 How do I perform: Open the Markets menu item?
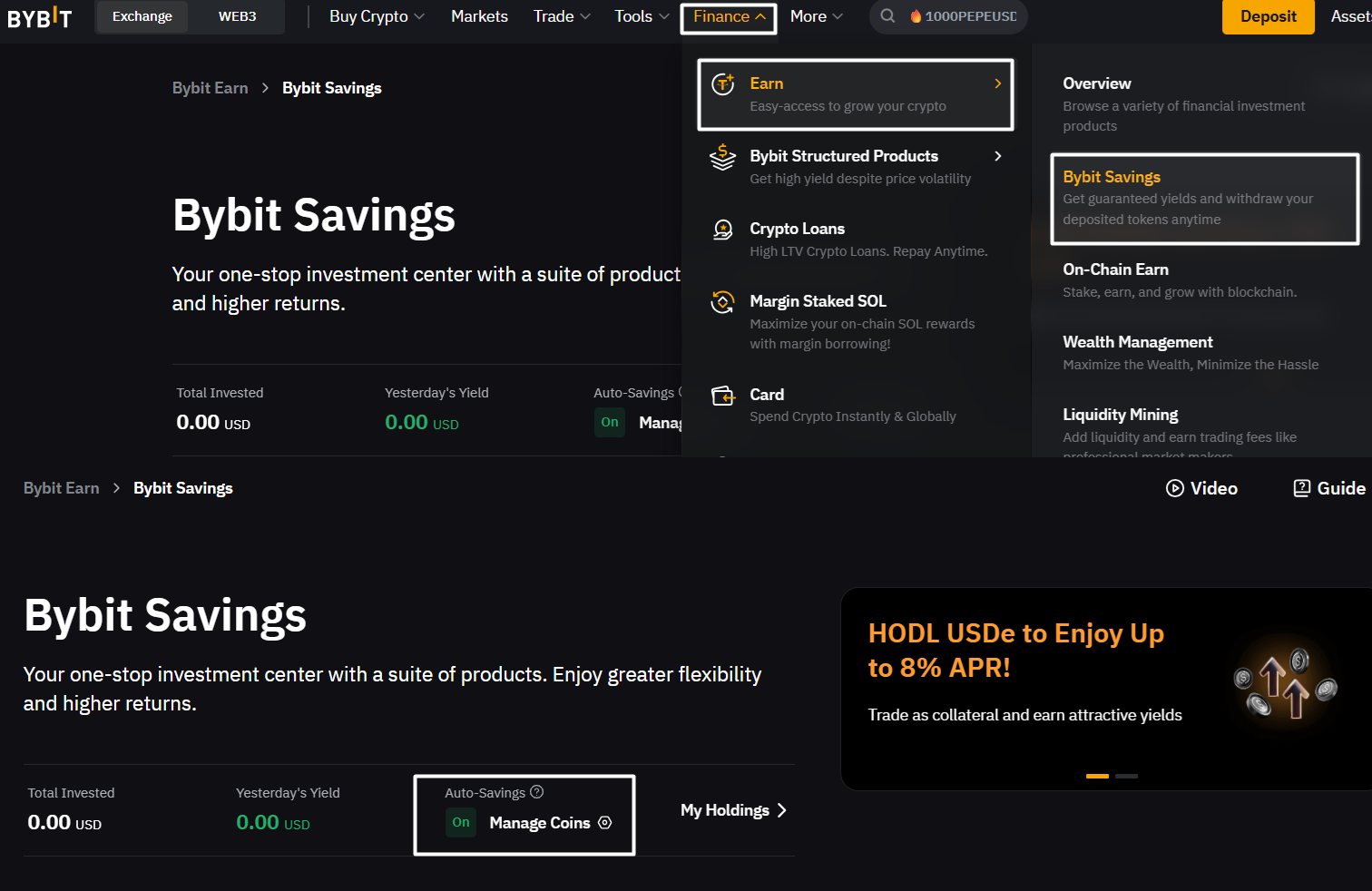pos(479,16)
